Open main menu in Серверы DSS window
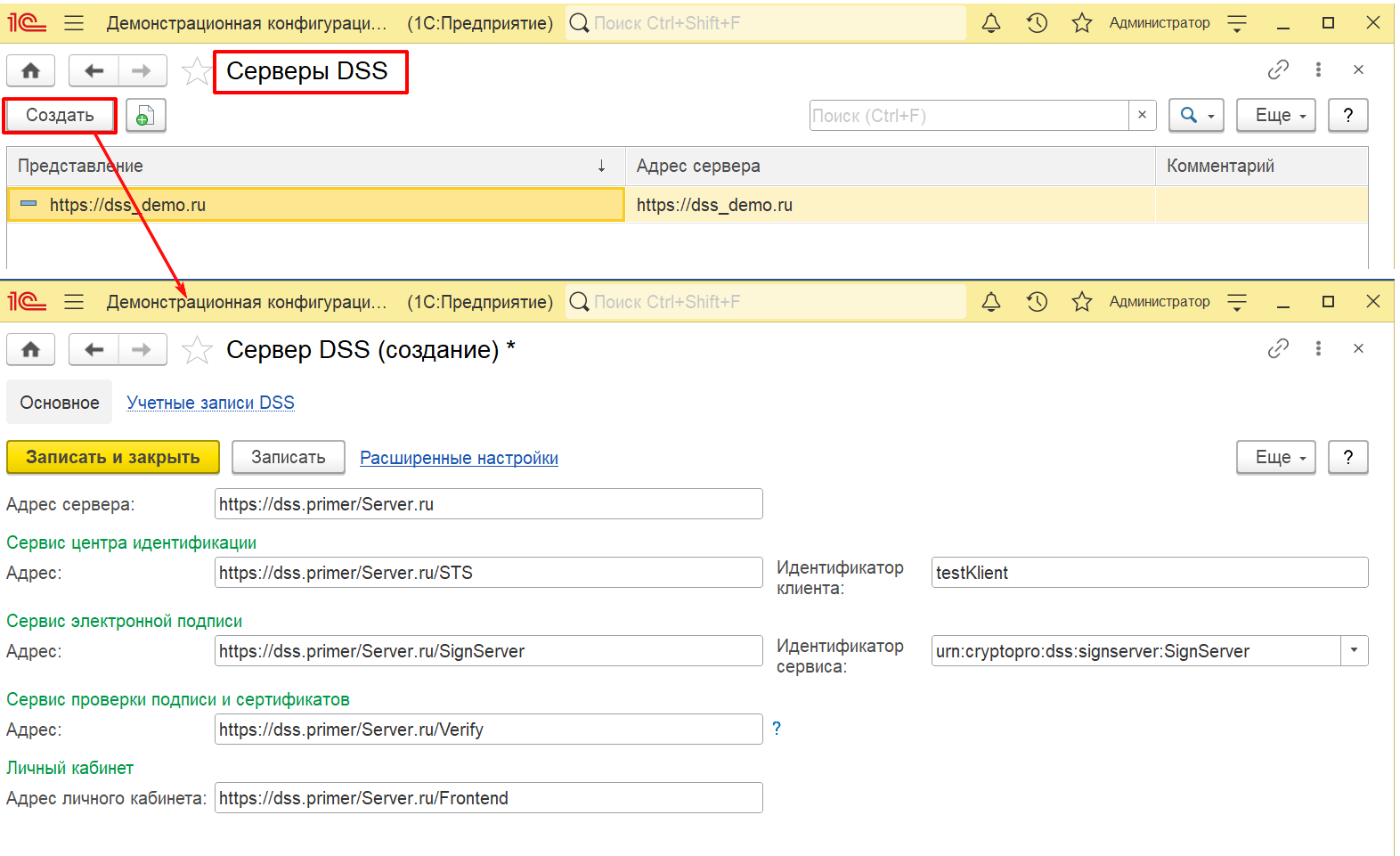Image resolution: width=1400 pixels, height=856 pixels. pyautogui.click(x=74, y=23)
